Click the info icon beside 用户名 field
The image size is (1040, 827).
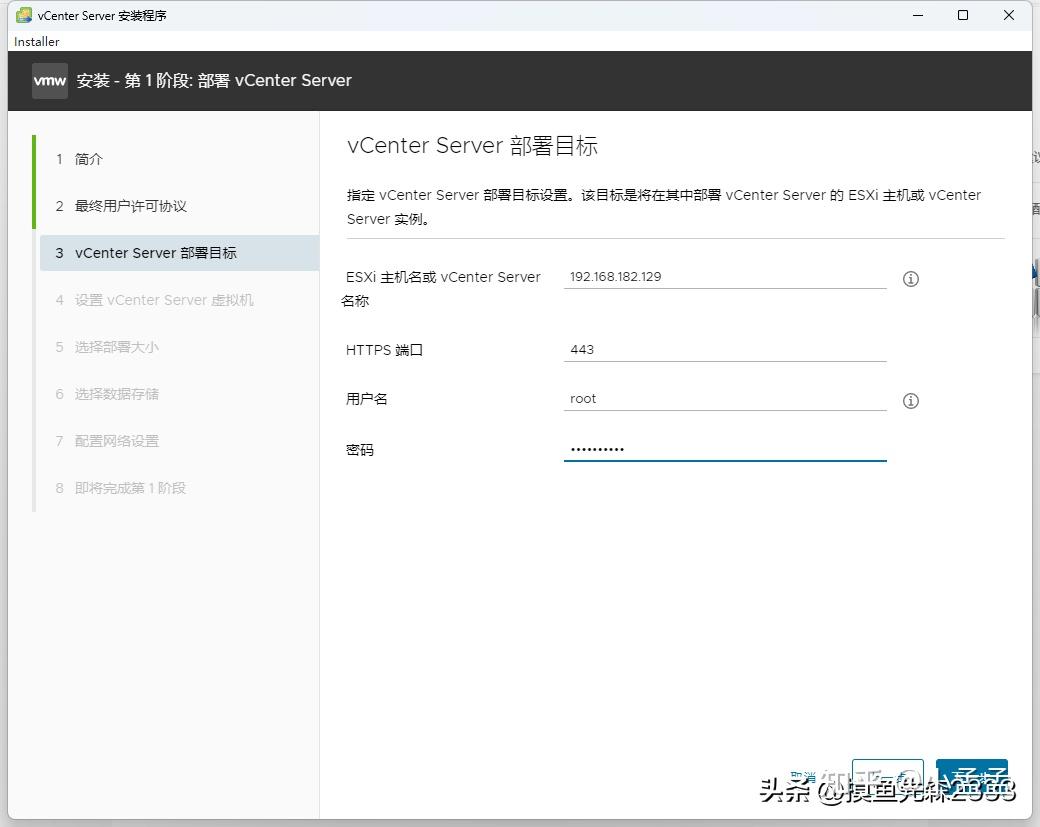[910, 401]
